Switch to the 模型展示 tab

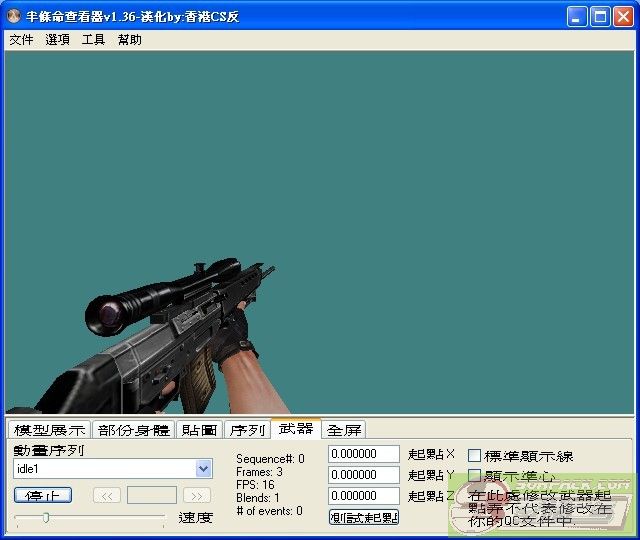(x=49, y=430)
